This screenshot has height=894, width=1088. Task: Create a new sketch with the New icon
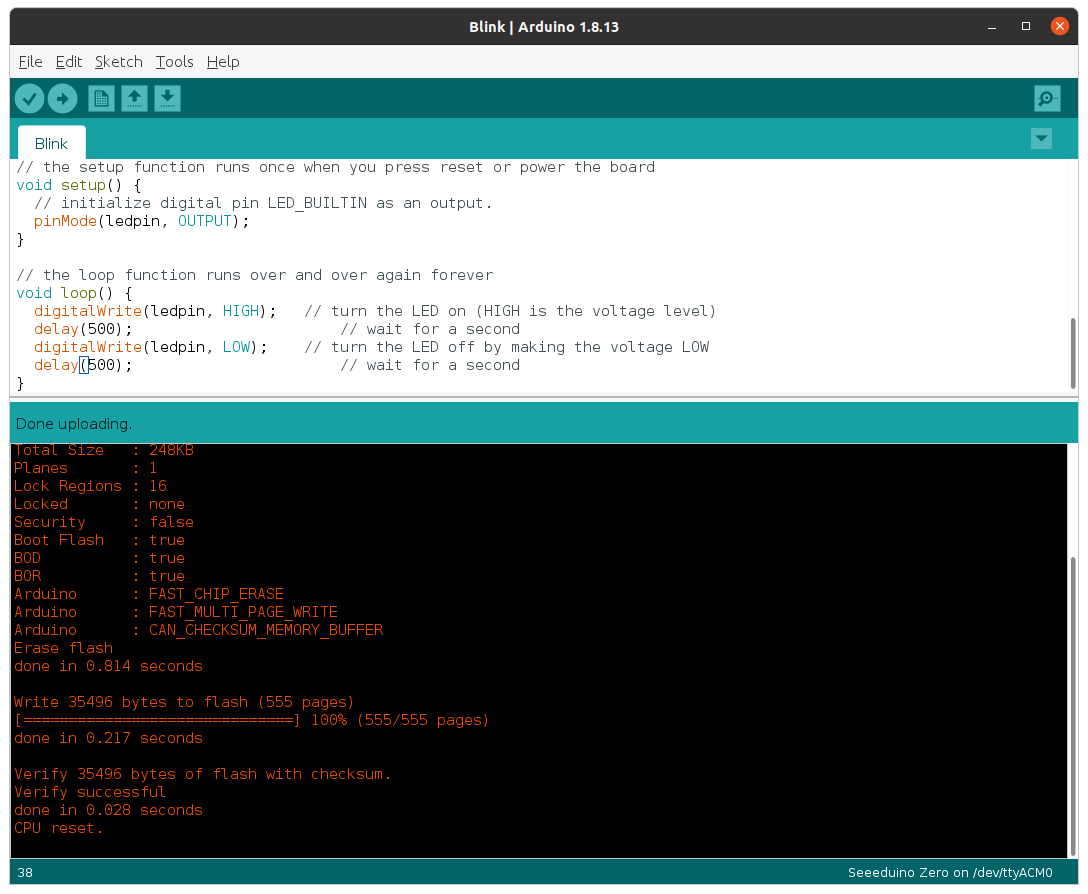coord(101,99)
